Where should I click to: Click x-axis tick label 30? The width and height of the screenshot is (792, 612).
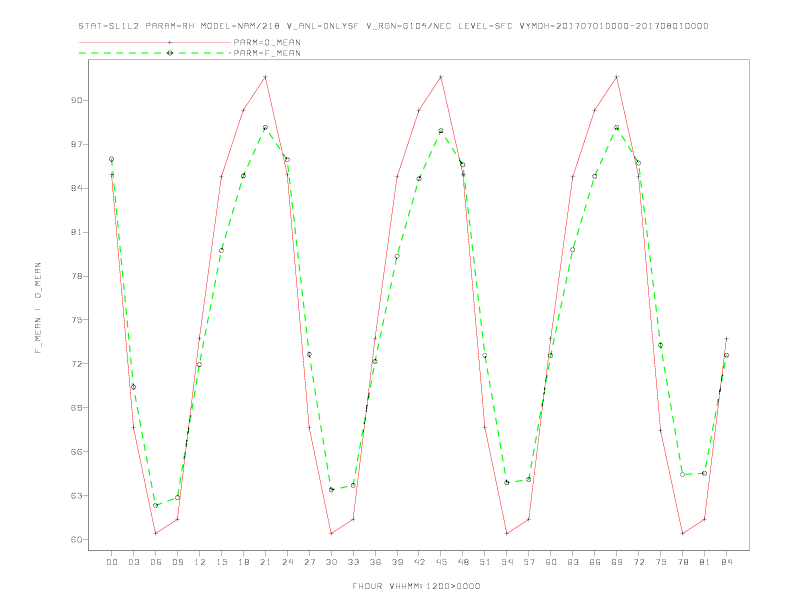click(x=331, y=562)
